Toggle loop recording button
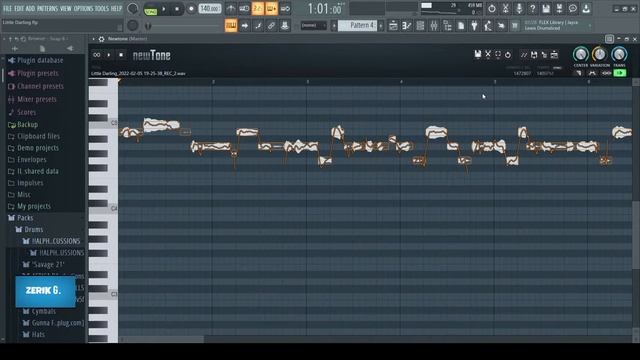Viewport: 640px width, 360px height. pos(285,9)
